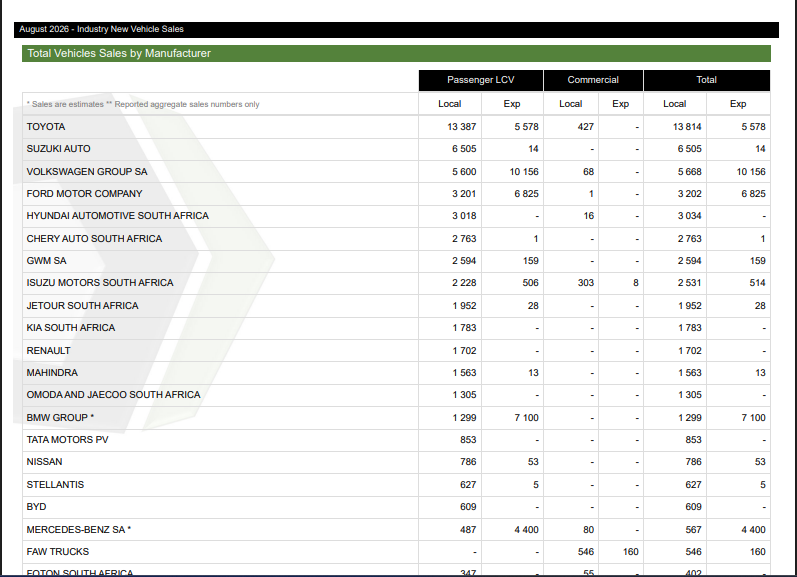Select Volkswagen passenger local value 5 600
This screenshot has height=577, width=797.
pos(464,172)
